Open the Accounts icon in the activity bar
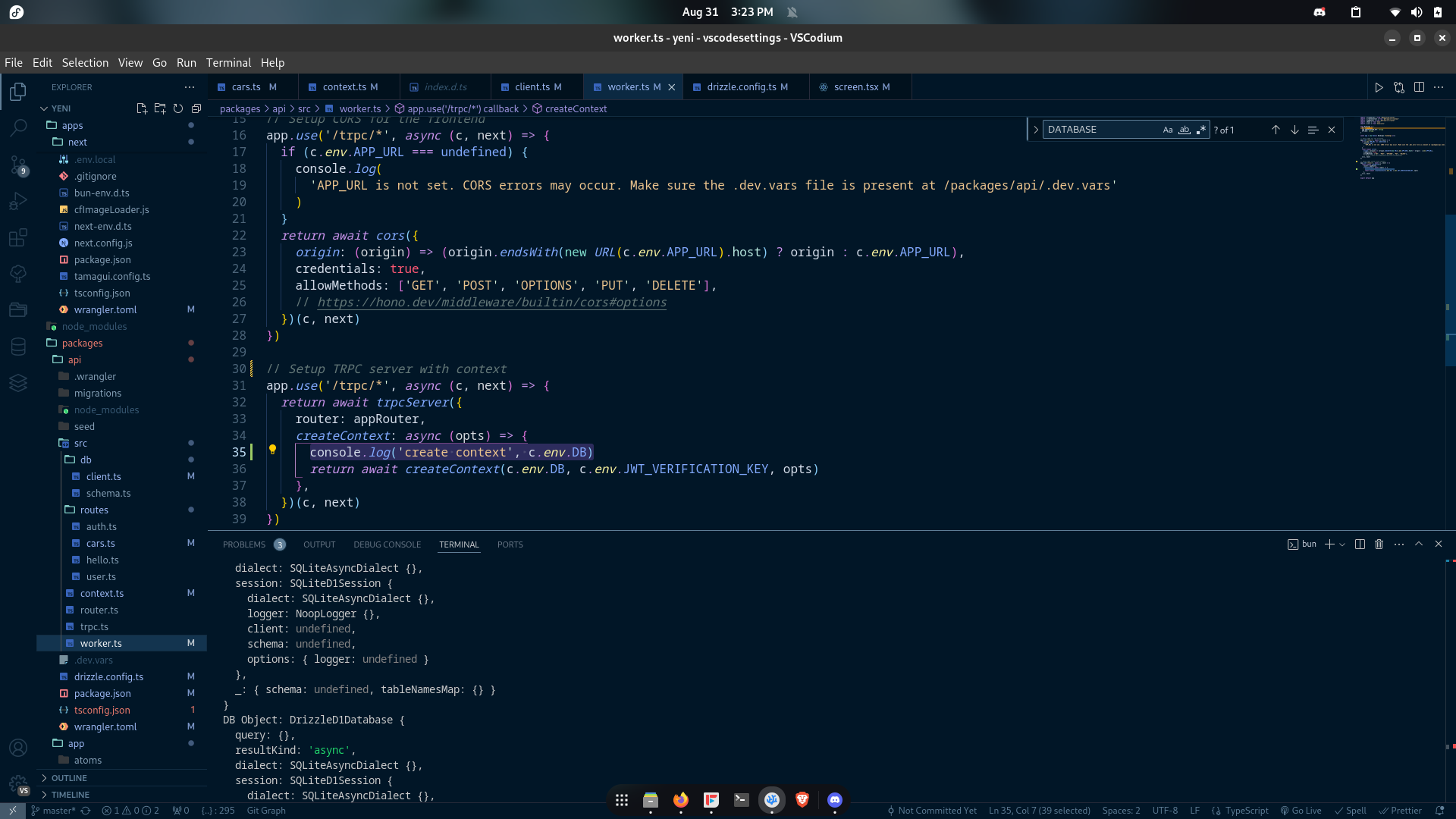 click(x=18, y=748)
